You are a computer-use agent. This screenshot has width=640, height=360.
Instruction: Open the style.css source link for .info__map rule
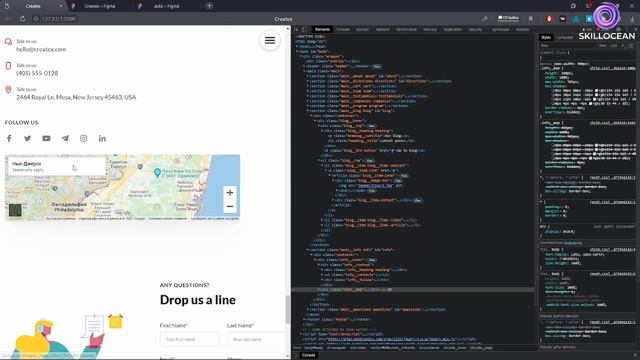[612, 68]
